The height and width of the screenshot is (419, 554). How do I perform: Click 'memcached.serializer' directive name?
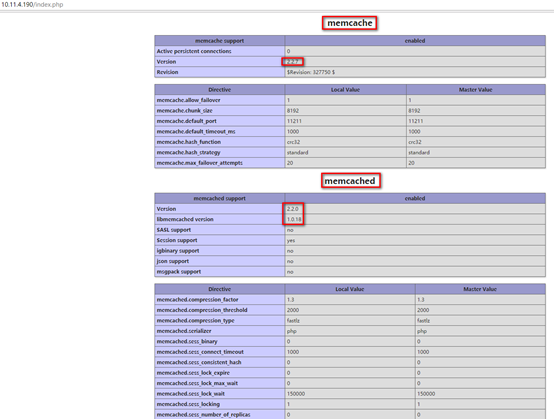184,331
